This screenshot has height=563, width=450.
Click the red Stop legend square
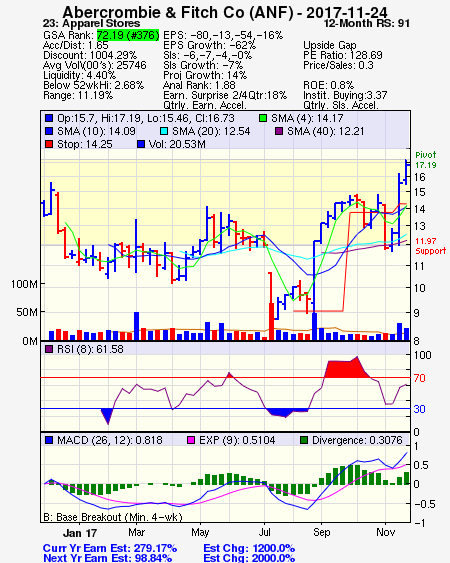[x=49, y=144]
